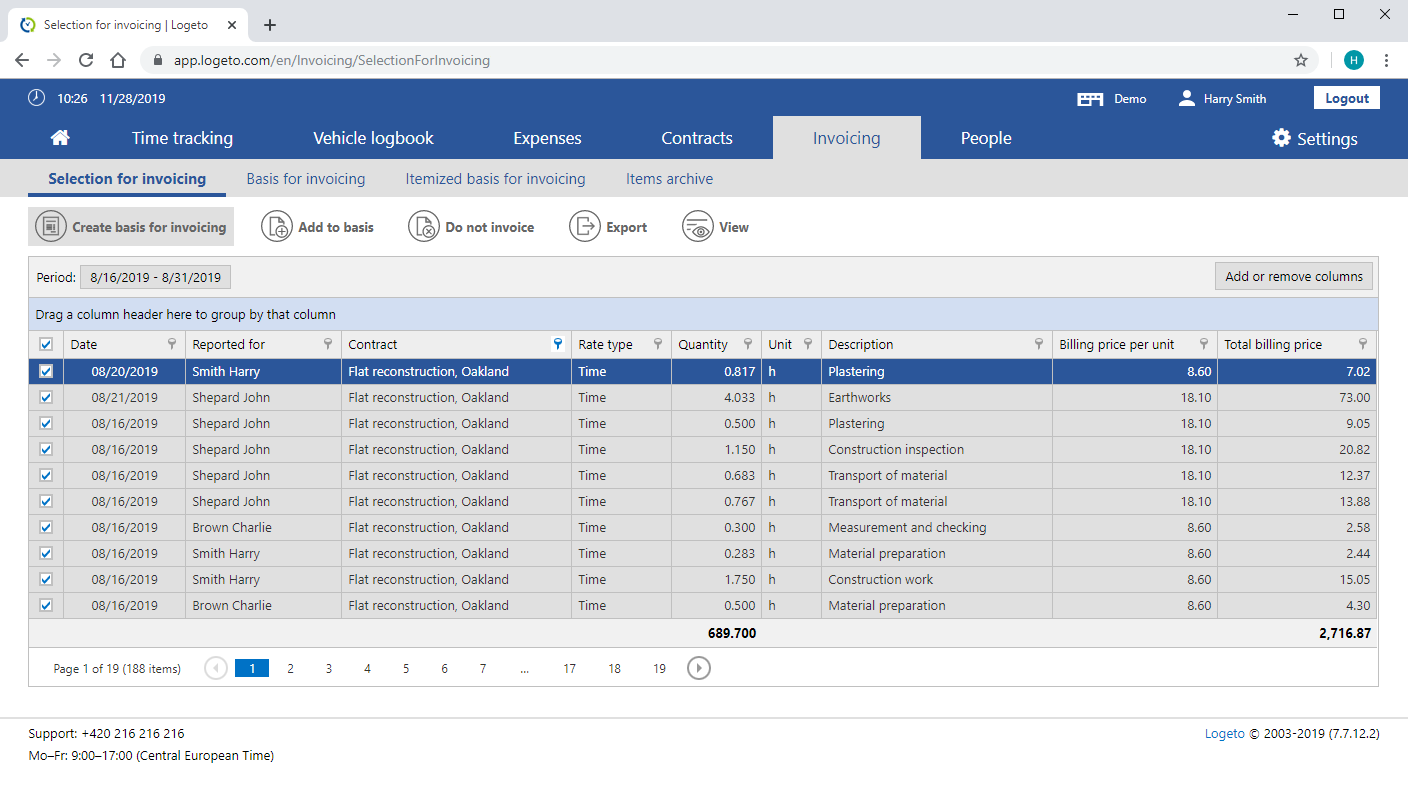Select the Brown Charlie Material preparation row
The image size is (1408, 797).
[703, 605]
